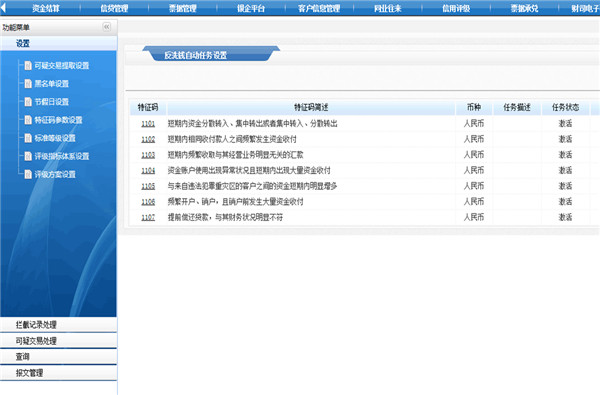Click the 任务状态 column header
Screen dimensions: 600x395
coord(565,108)
